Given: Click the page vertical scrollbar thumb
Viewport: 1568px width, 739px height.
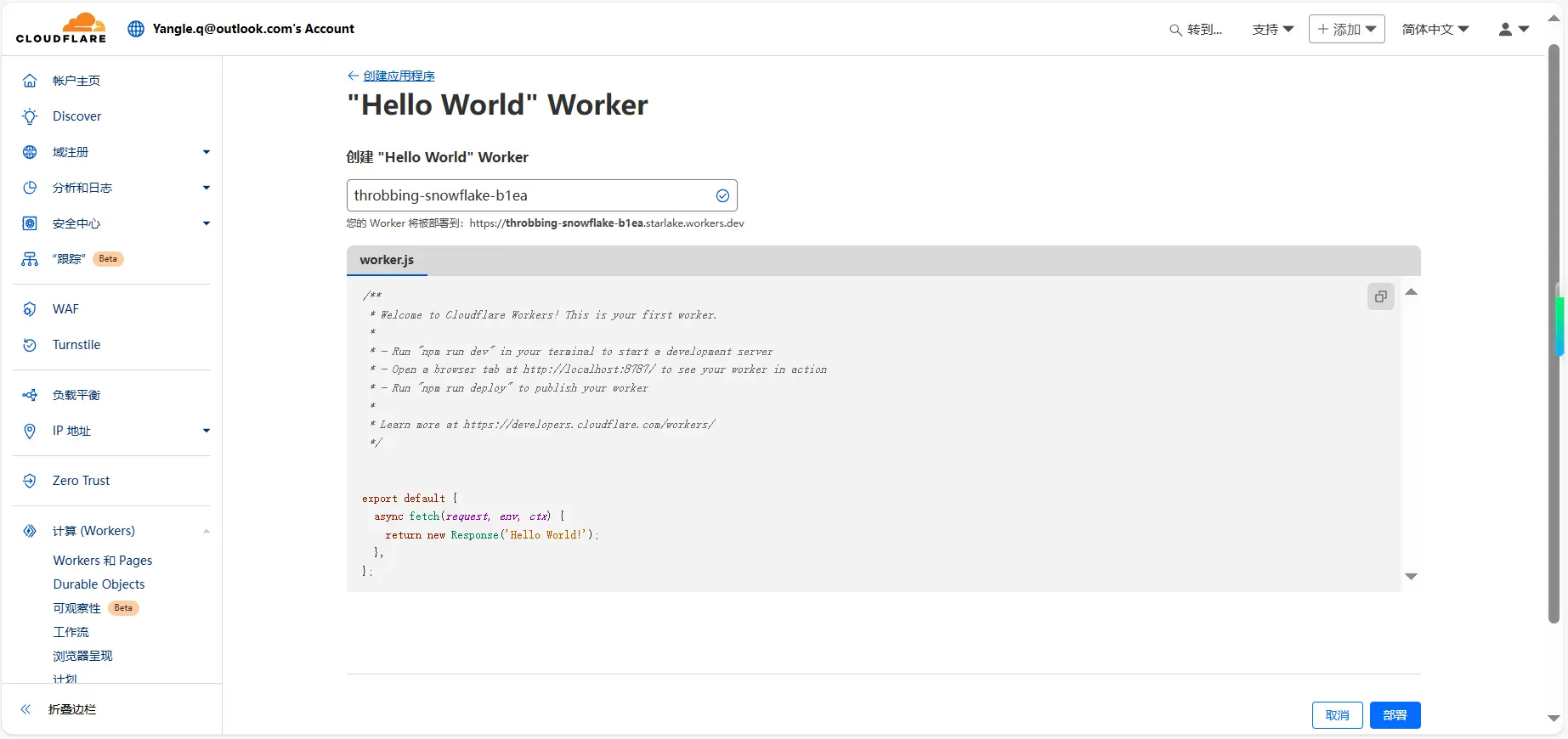Looking at the screenshot, I should pos(1554,334).
